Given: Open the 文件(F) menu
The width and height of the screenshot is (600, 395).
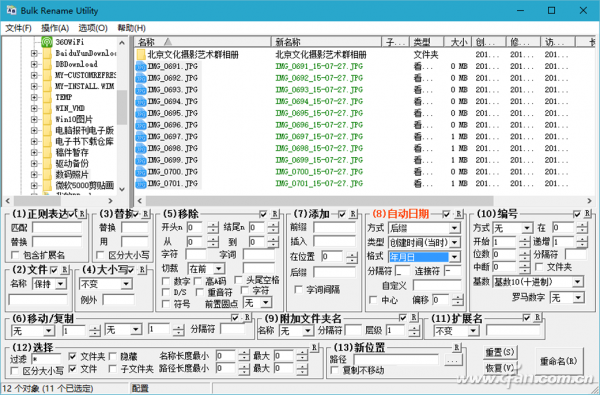Looking at the screenshot, I should pyautogui.click(x=18, y=28).
